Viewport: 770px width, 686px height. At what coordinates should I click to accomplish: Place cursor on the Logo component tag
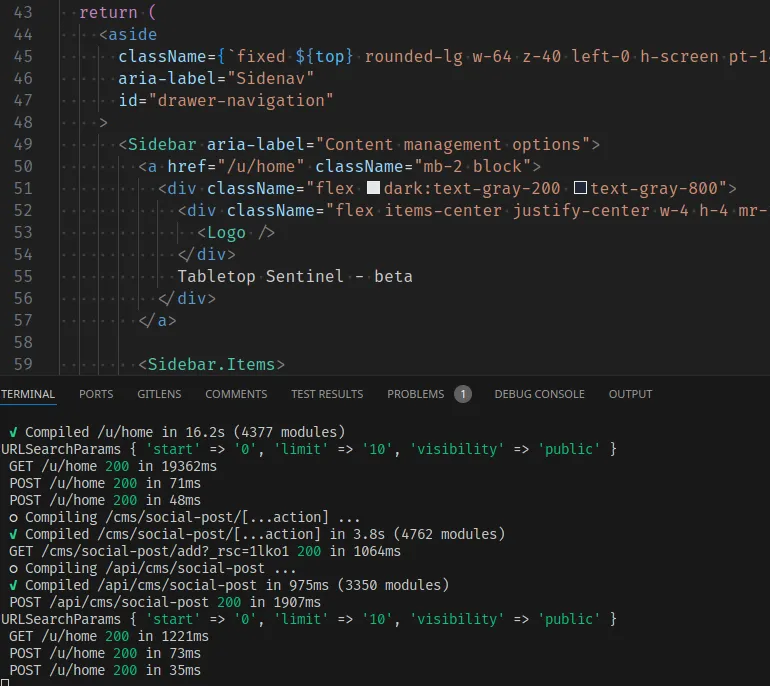[236, 232]
